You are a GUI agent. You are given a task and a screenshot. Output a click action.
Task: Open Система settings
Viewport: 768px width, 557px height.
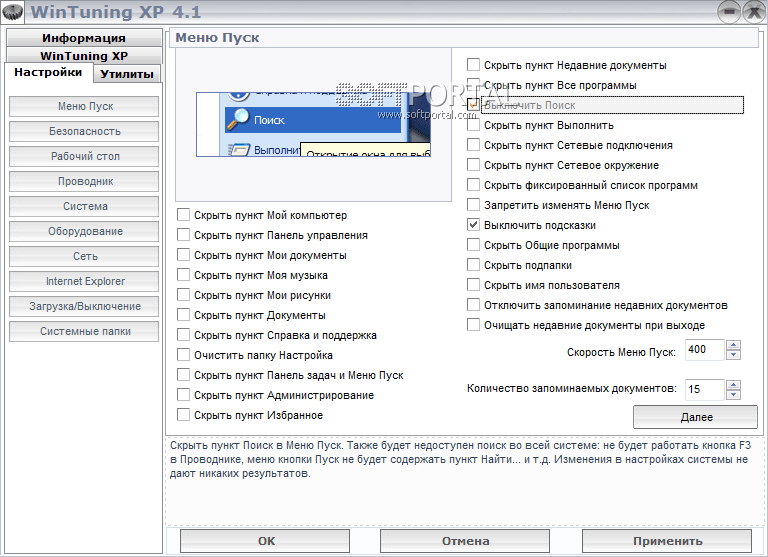point(84,206)
